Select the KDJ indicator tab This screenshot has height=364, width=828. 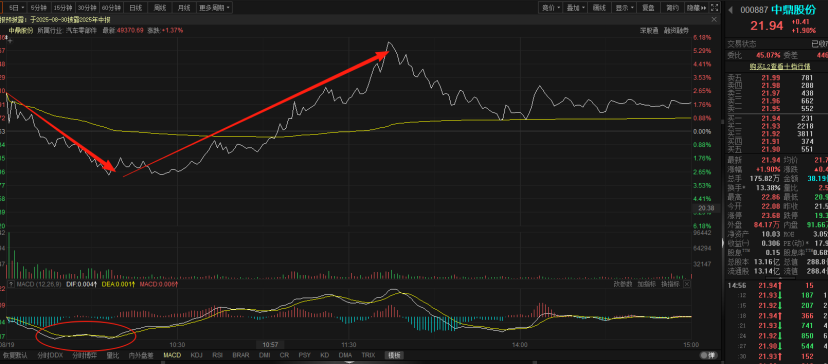(x=196, y=356)
